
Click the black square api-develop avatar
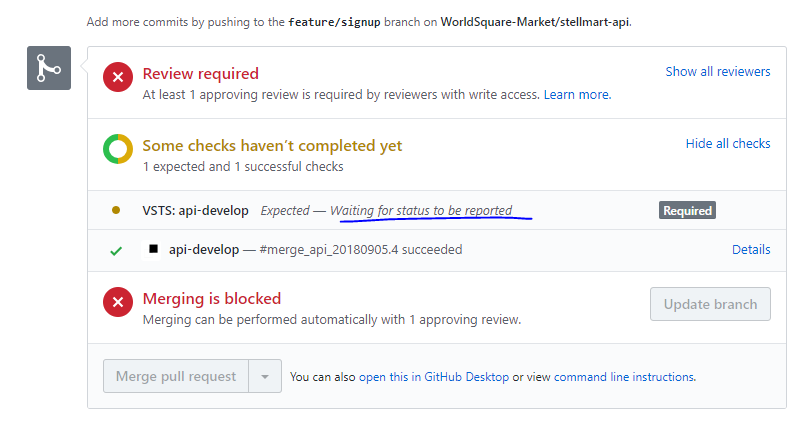coord(153,249)
